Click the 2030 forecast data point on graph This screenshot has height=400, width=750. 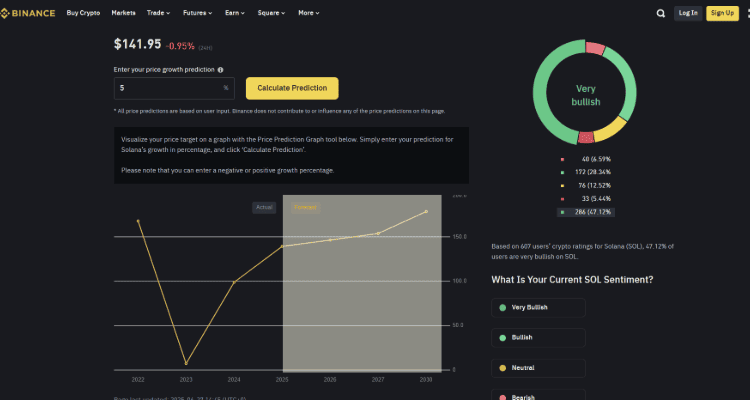(427, 211)
